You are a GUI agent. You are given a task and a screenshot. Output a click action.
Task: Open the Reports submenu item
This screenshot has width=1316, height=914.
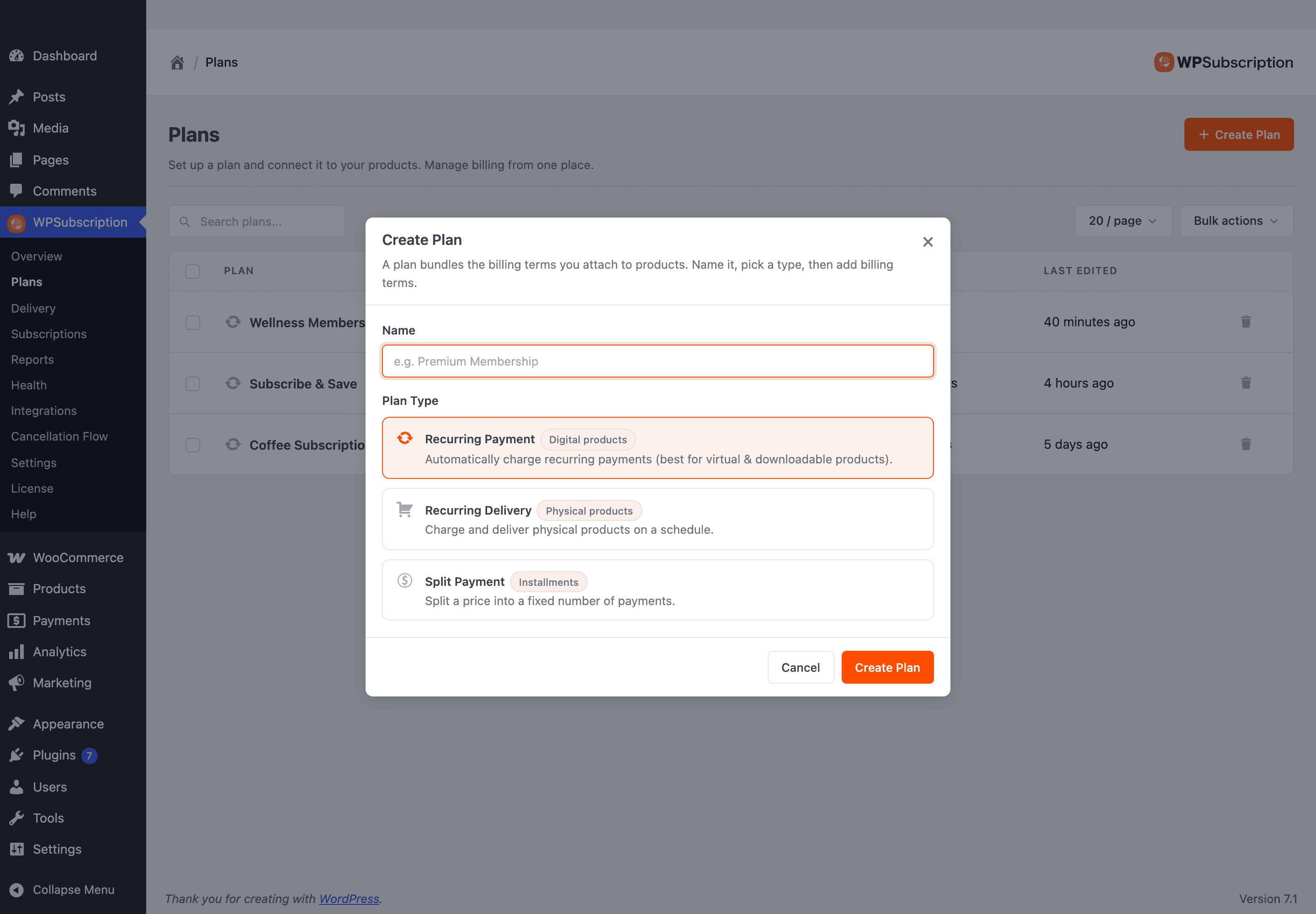(32, 360)
